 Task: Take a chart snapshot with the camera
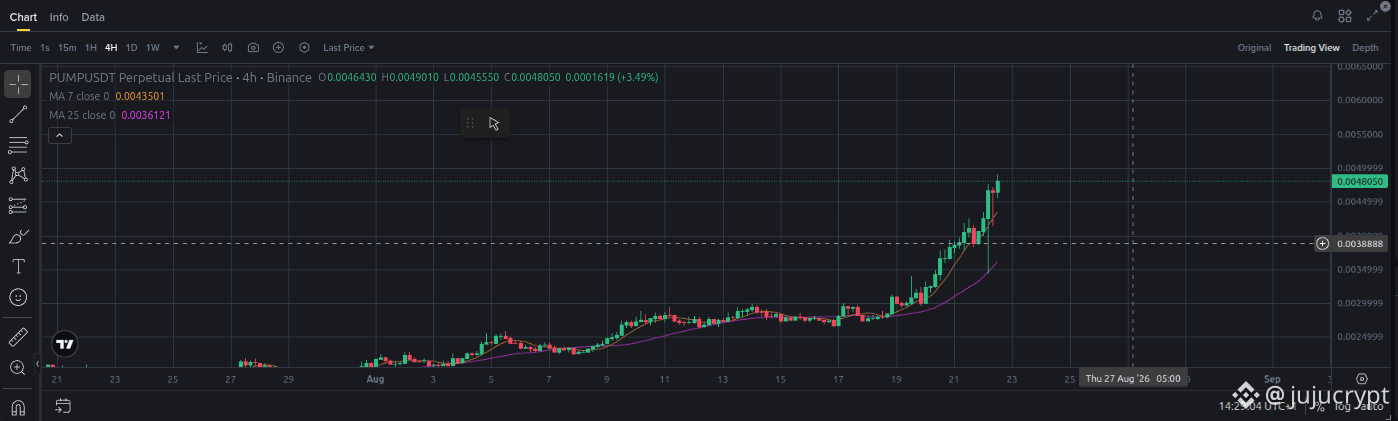point(253,47)
